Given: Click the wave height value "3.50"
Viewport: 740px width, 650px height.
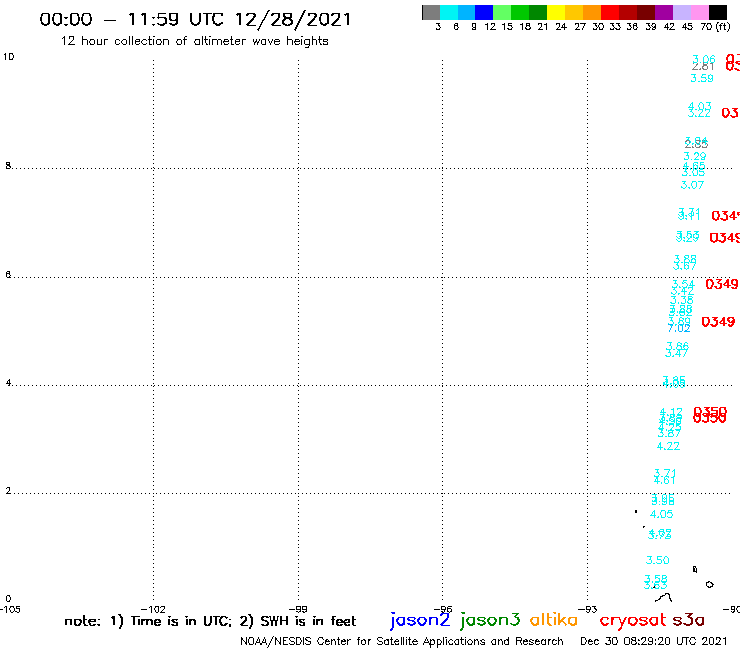Looking at the screenshot, I should click(657, 560).
